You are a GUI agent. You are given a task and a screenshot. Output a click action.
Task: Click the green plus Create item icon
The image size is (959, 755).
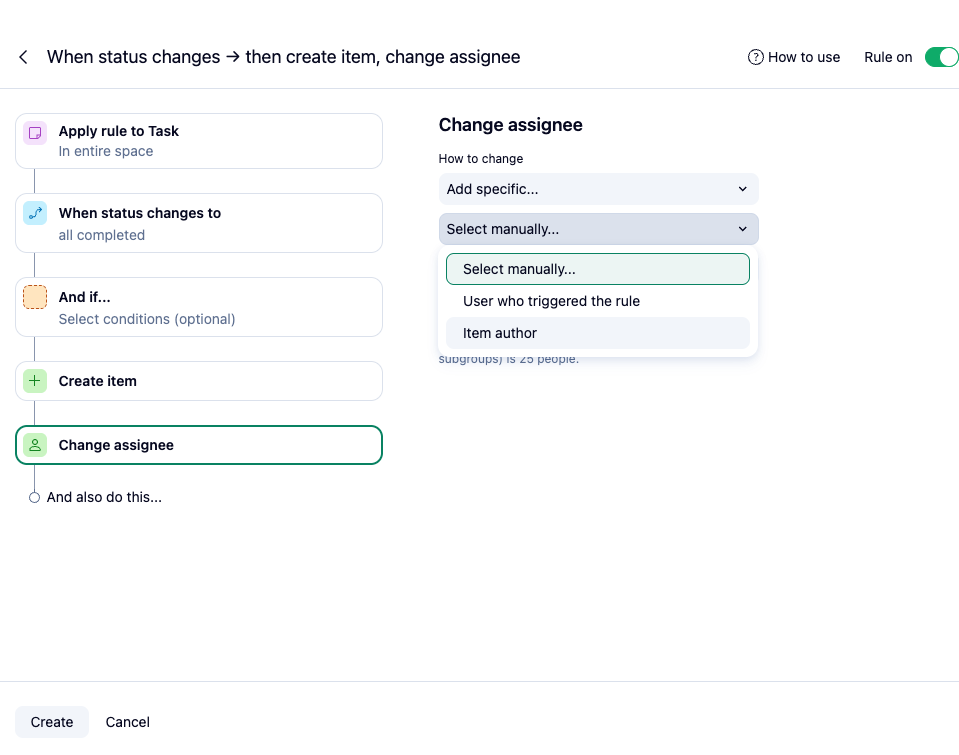(35, 381)
